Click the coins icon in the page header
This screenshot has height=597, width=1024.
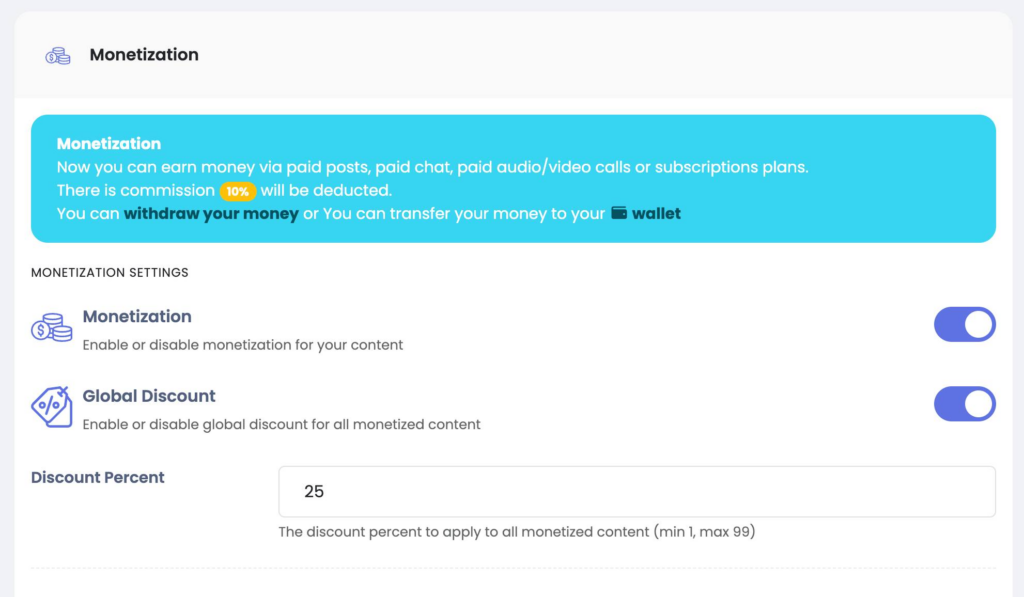coord(57,56)
